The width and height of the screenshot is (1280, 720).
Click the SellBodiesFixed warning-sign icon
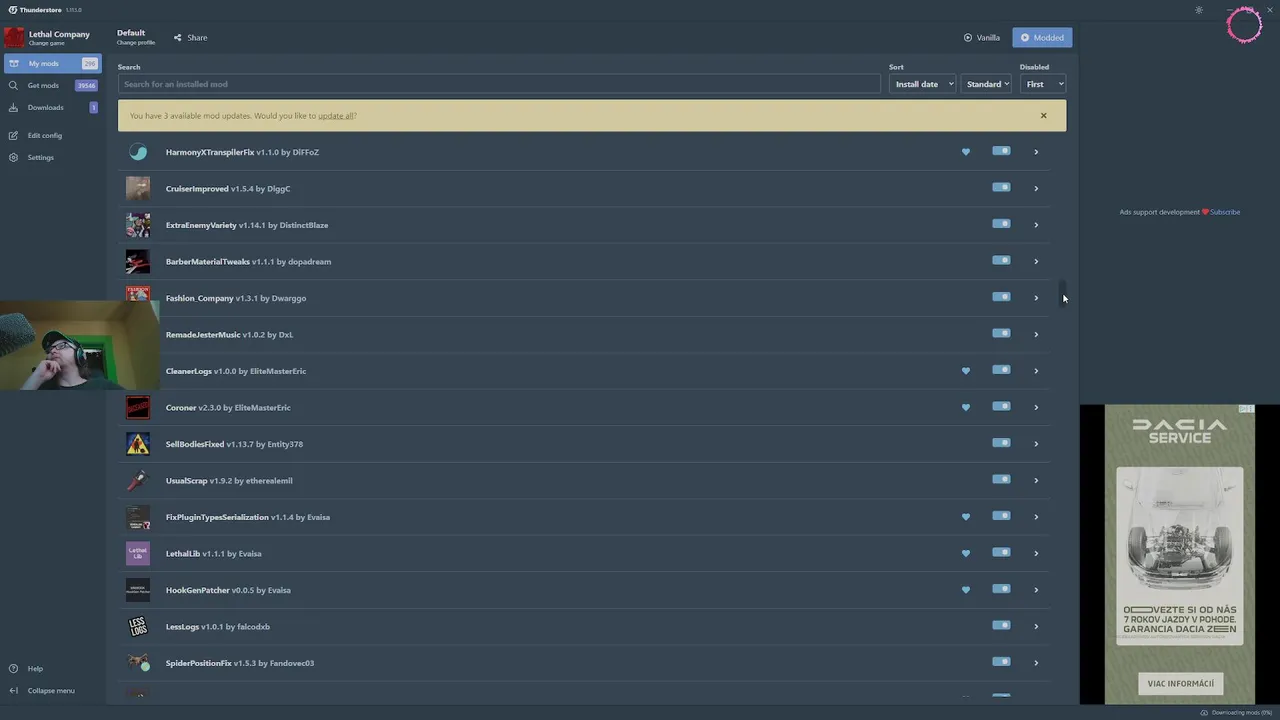point(138,444)
